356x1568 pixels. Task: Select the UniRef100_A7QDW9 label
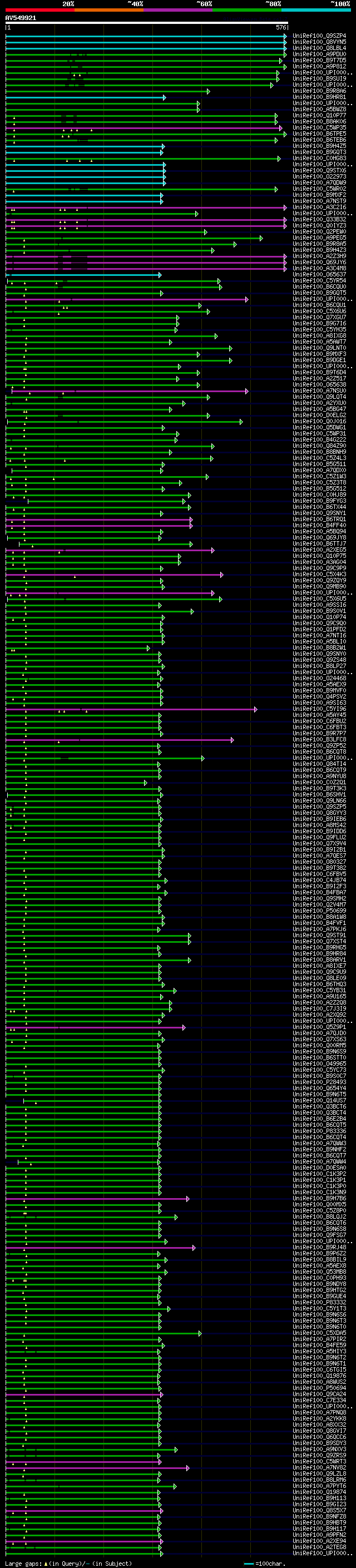(319, 182)
